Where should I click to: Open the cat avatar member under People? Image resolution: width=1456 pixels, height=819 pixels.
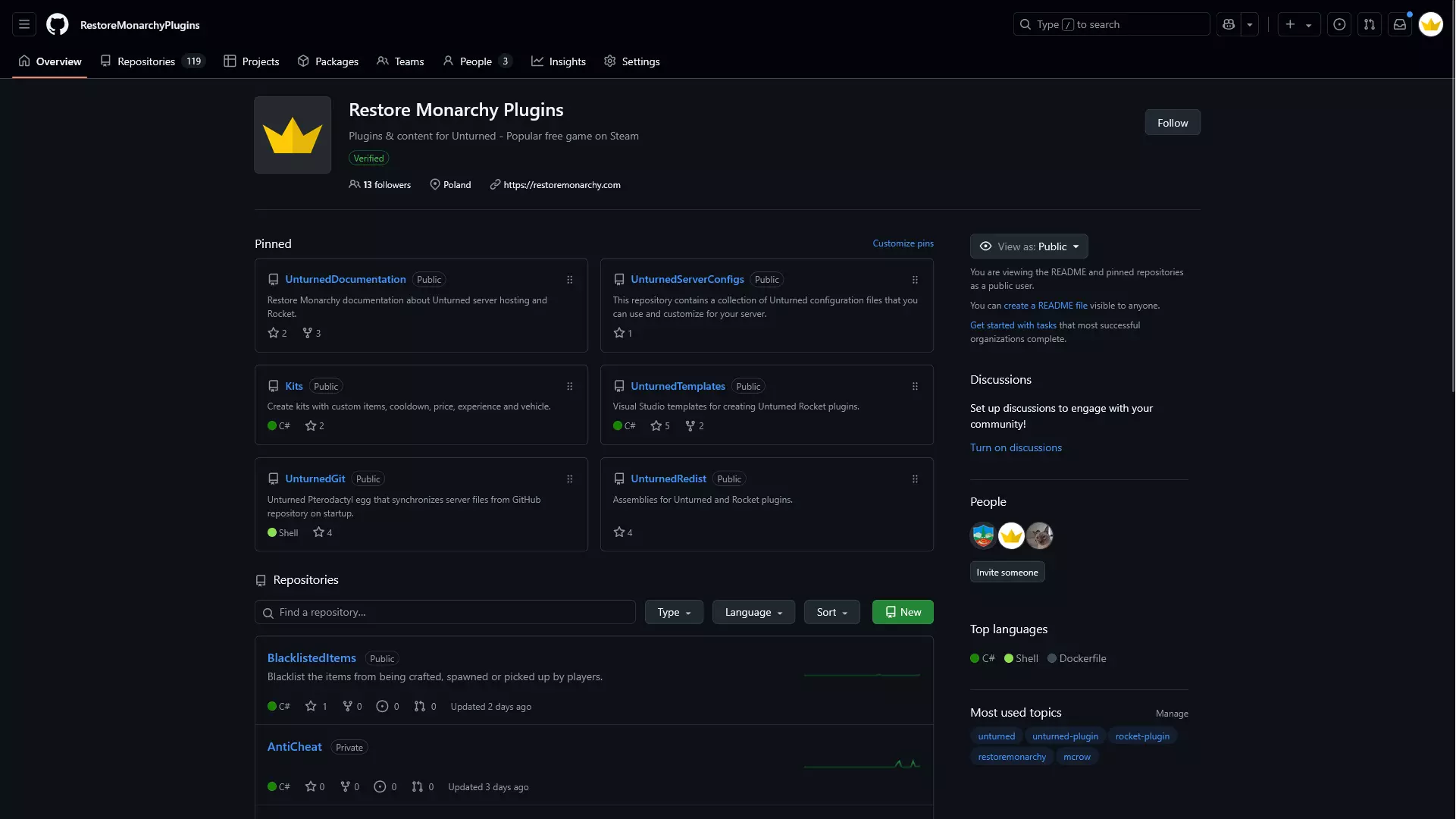pyautogui.click(x=1040, y=536)
